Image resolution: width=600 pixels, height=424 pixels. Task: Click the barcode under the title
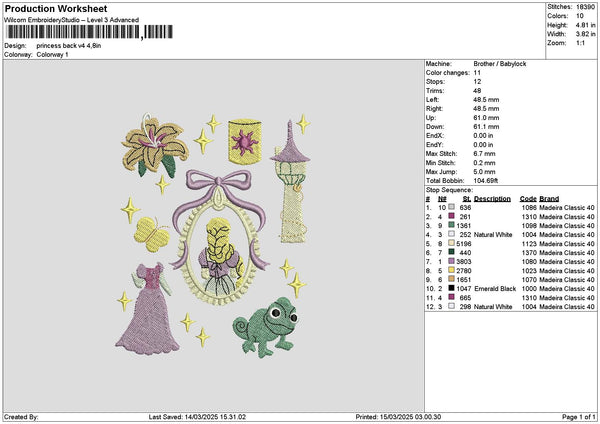[89, 32]
